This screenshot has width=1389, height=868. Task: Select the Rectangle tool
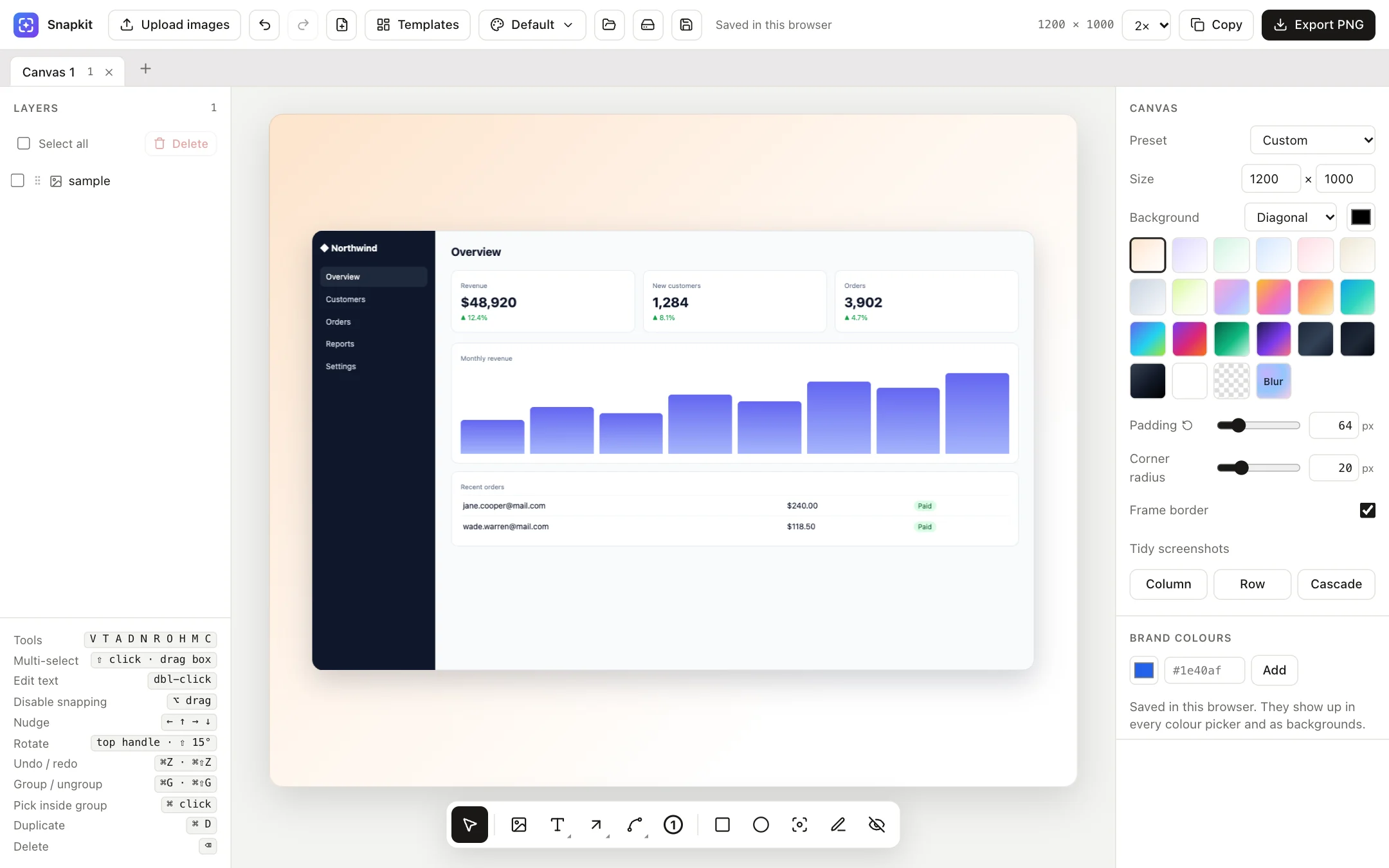(x=722, y=824)
